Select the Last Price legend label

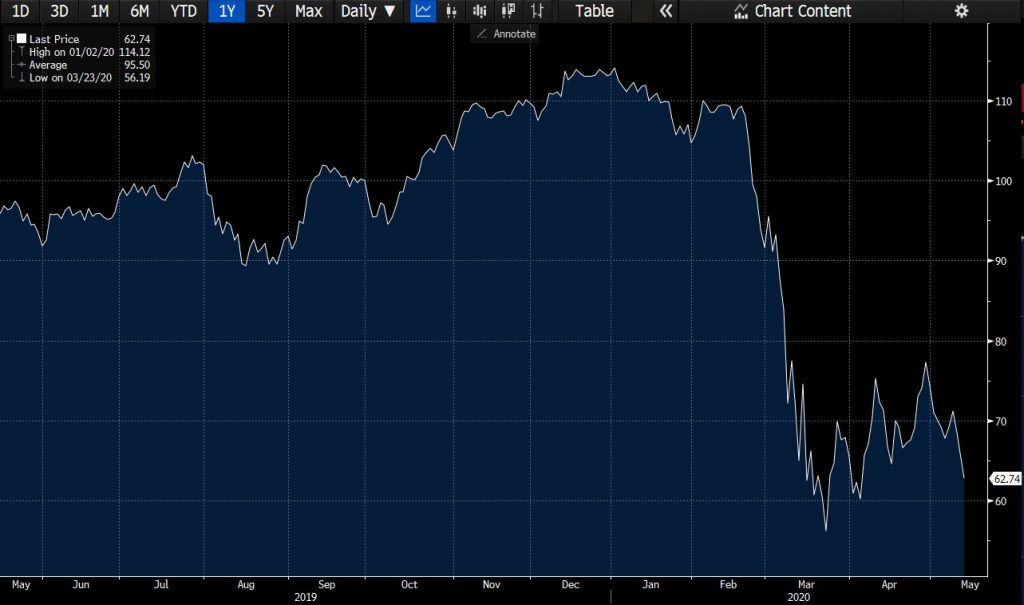pos(54,39)
